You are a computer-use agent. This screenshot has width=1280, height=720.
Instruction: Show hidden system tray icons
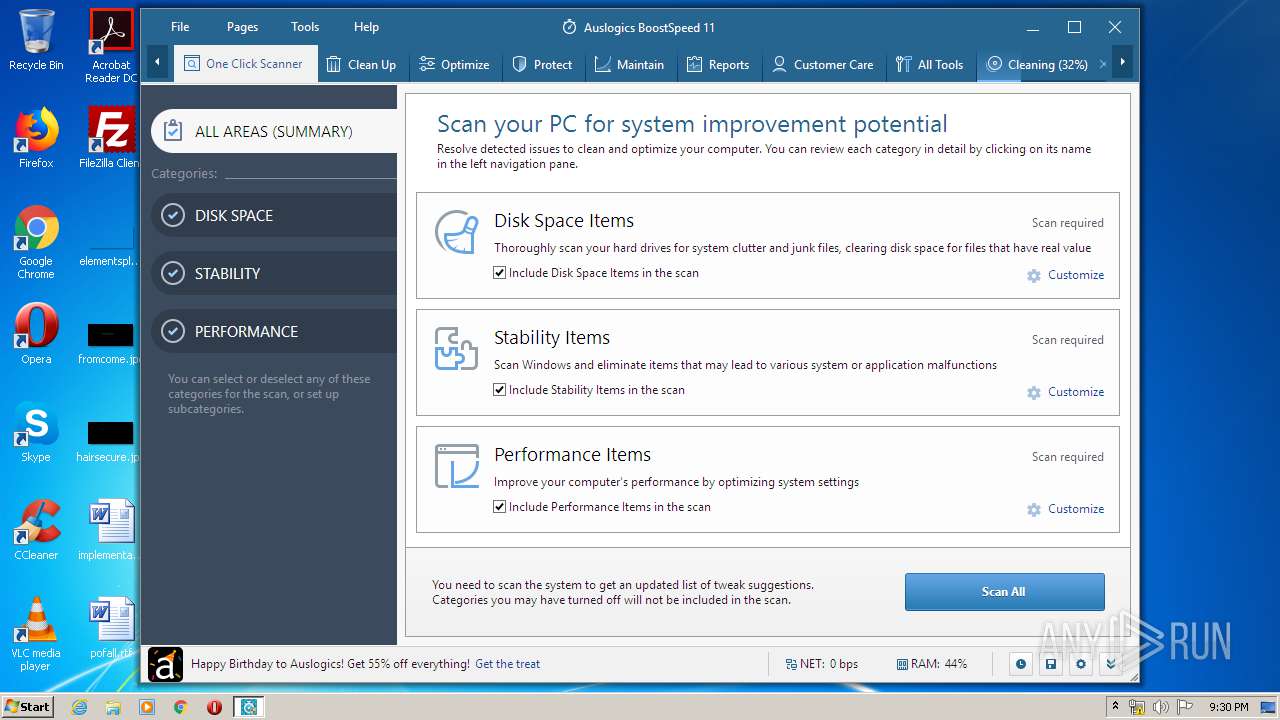pos(1115,707)
